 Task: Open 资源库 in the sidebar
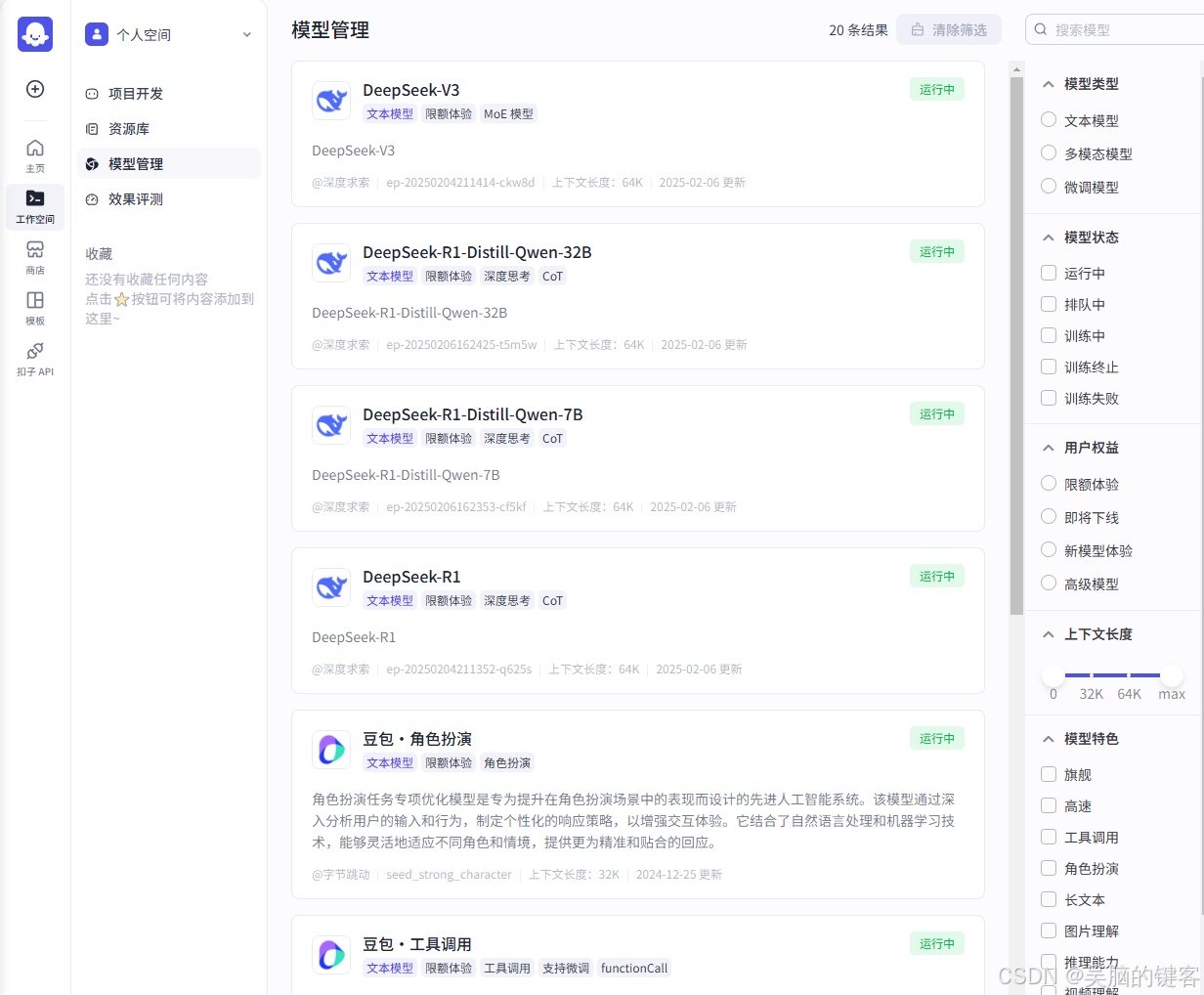click(x=168, y=129)
